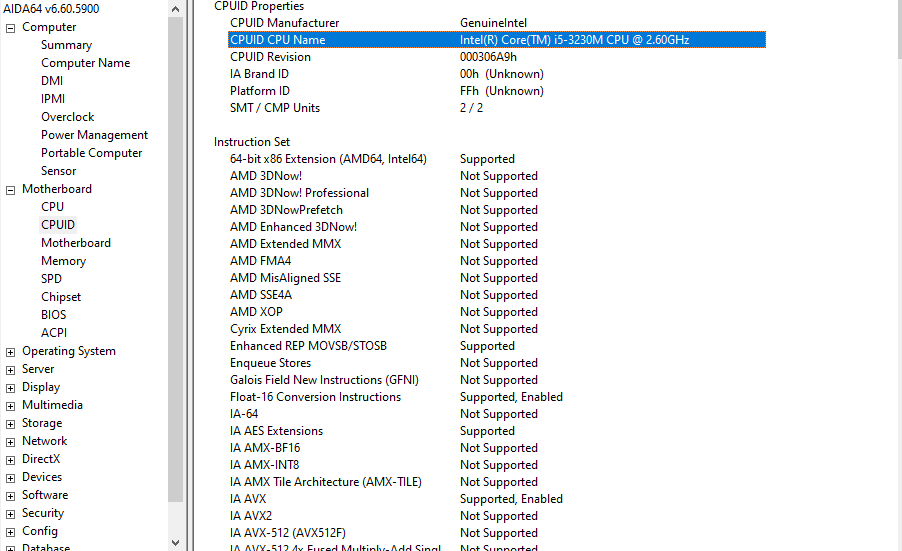
Task: Select the AMD MisAligned SSE row
Action: 497,278
